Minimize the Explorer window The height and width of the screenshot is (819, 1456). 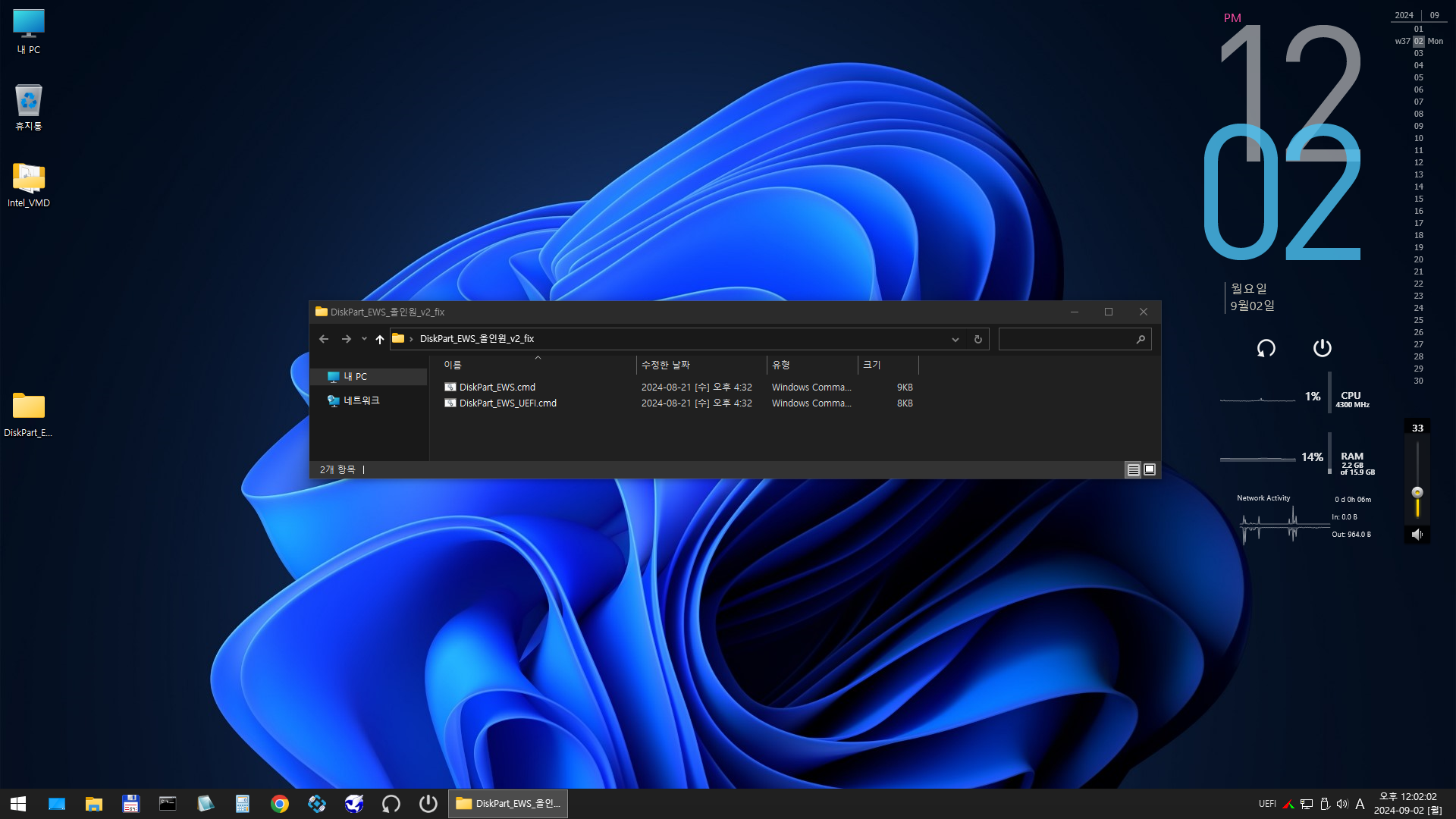(x=1075, y=312)
